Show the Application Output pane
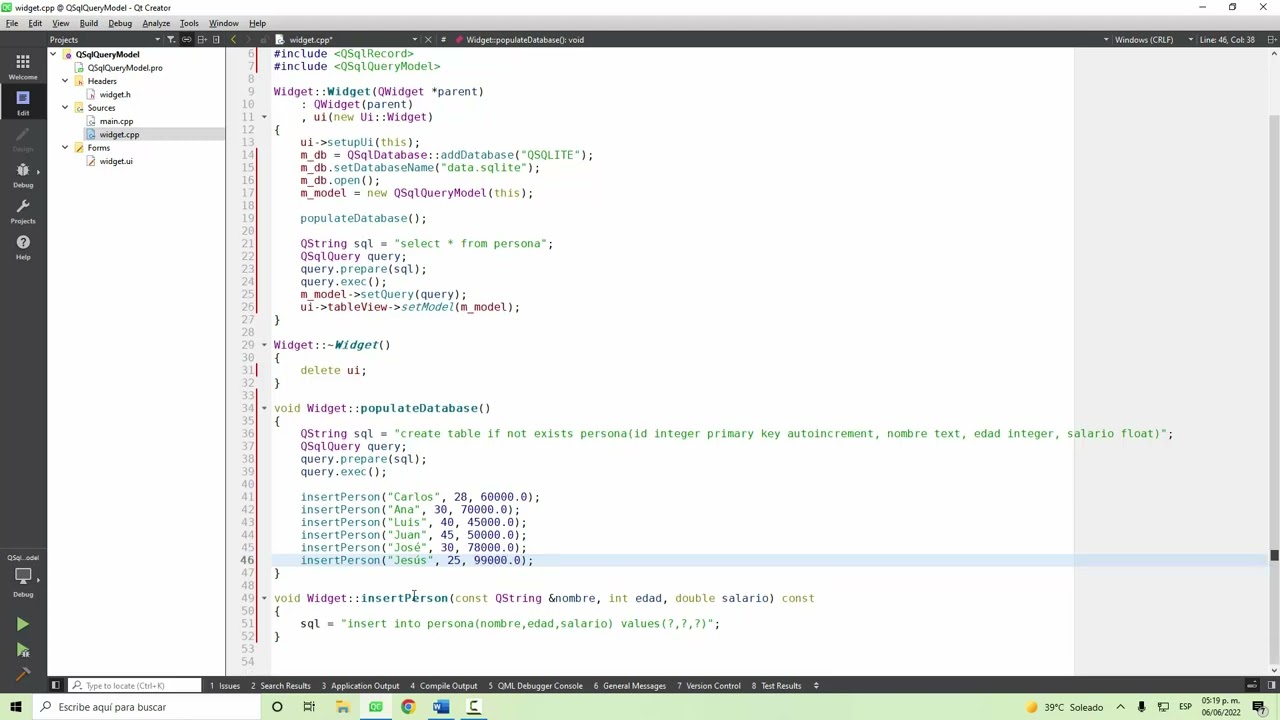 pos(361,686)
